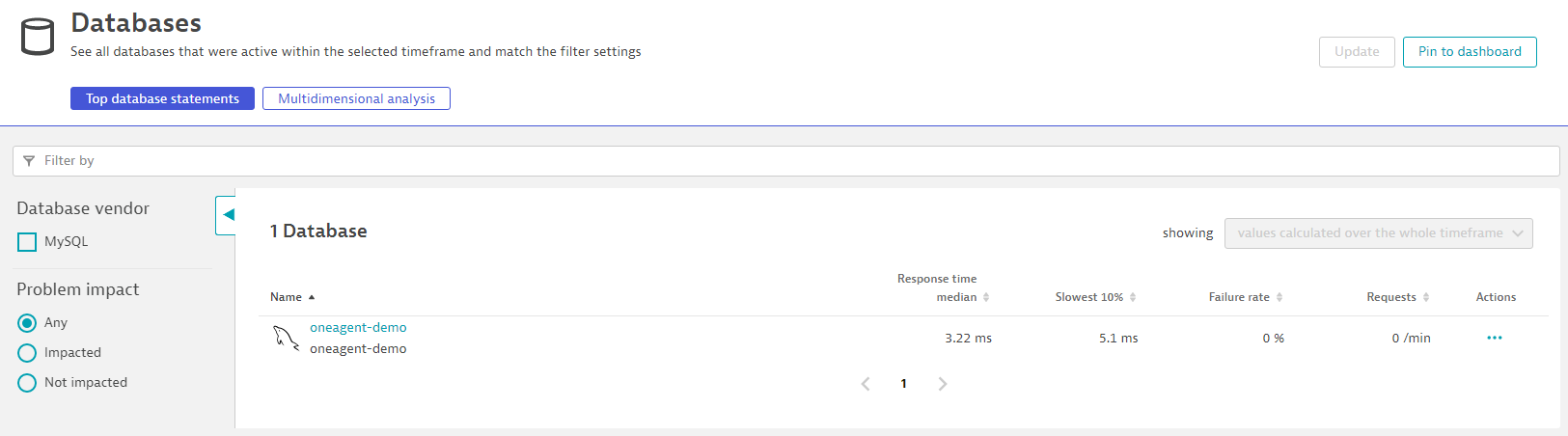This screenshot has width=1568, height=436.
Task: Sort by Name column arrow
Action: [x=312, y=297]
